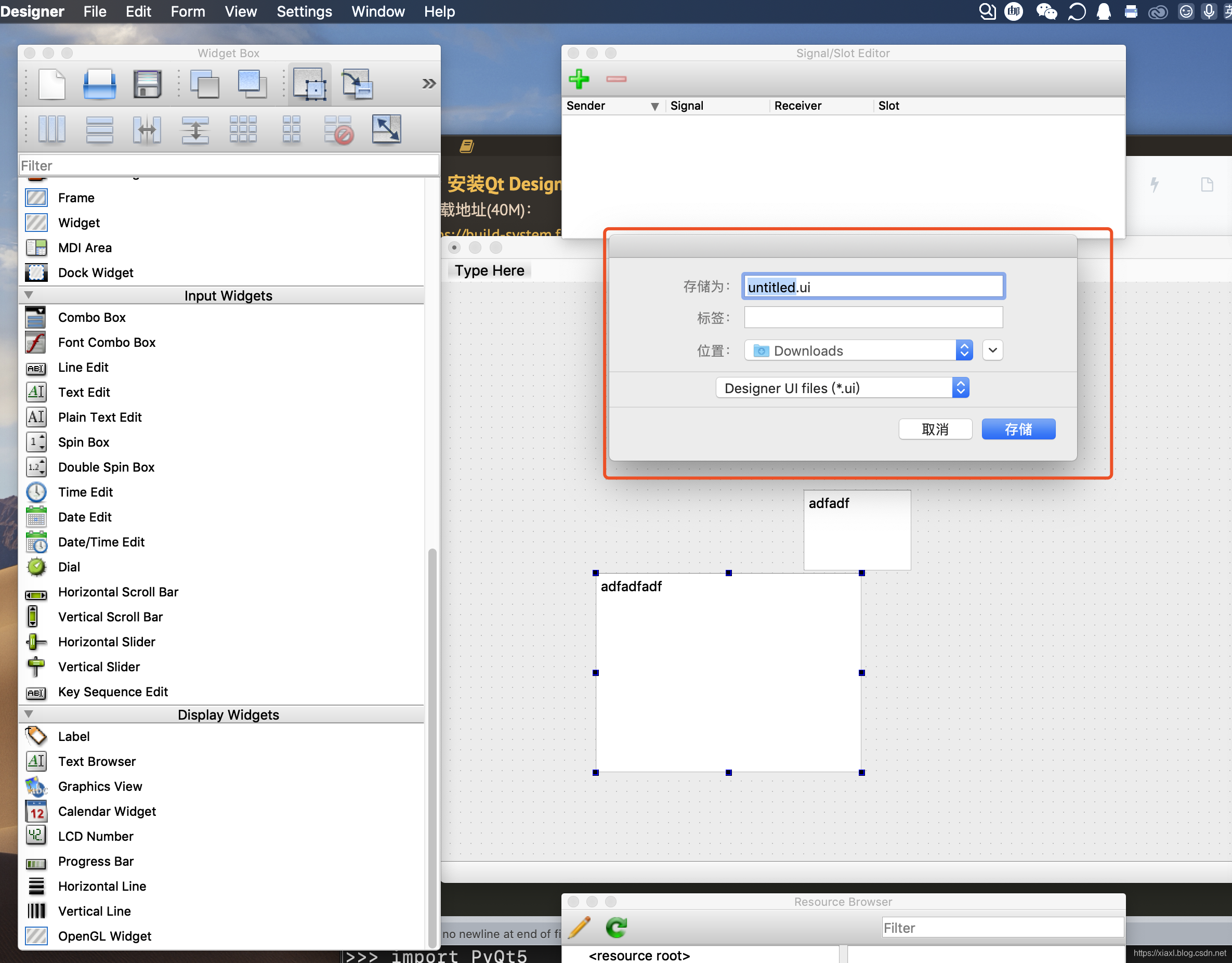Click the 取消 cancel button
Image resolution: width=1232 pixels, height=963 pixels.
pos(934,429)
